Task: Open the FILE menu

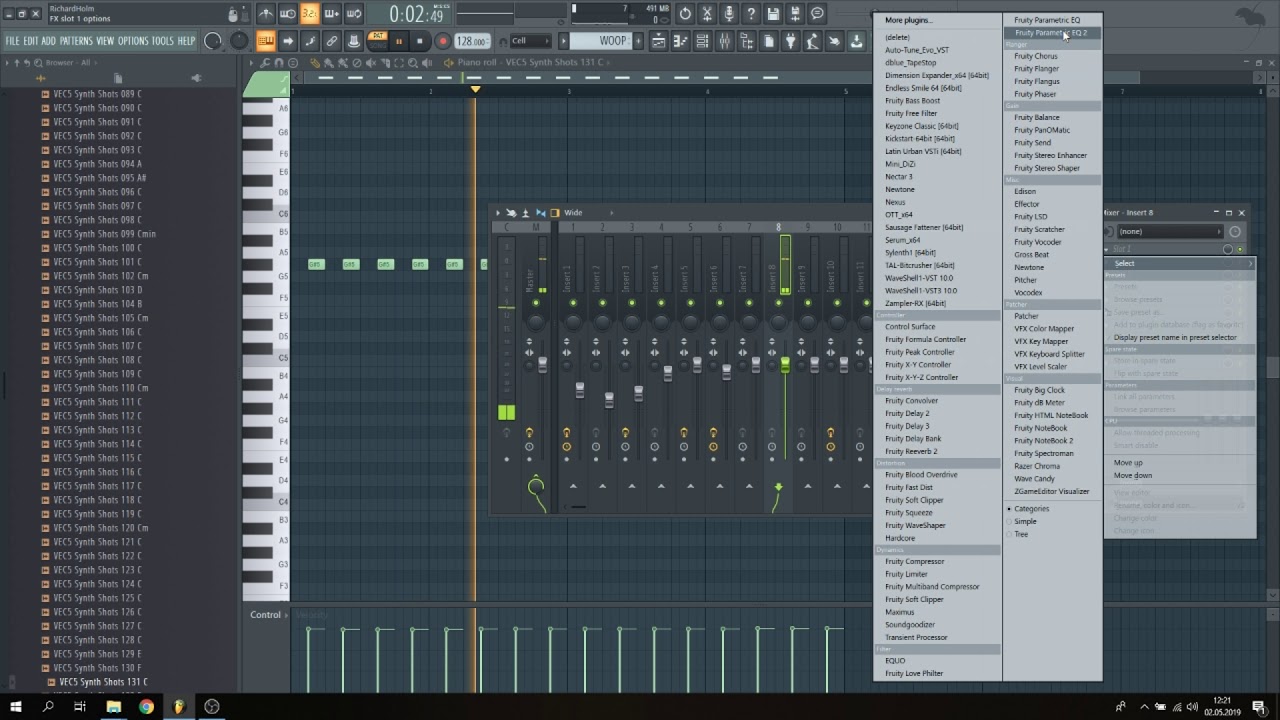Action: pyautogui.click(x=13, y=41)
